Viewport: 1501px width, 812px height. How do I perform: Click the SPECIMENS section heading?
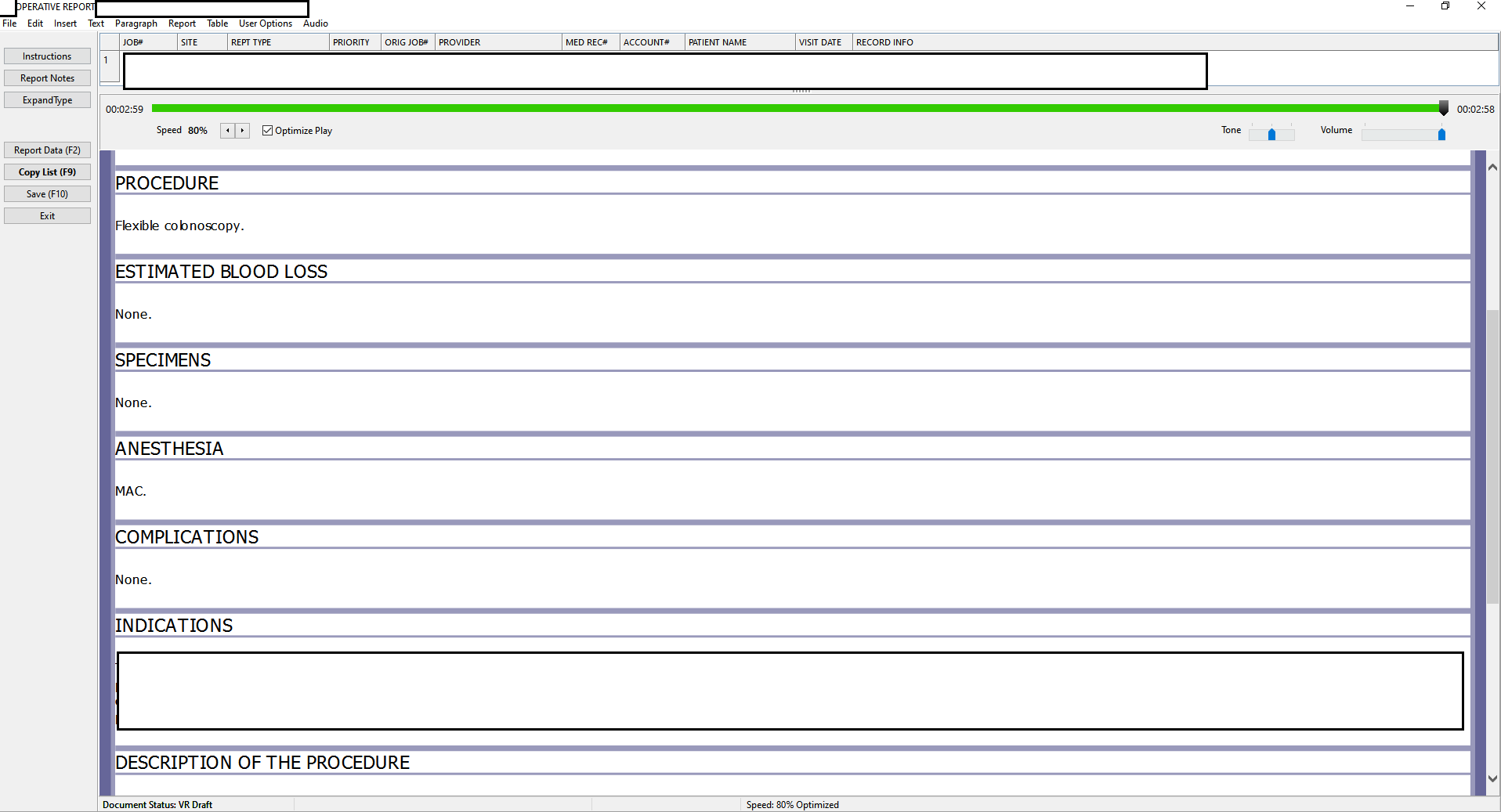pyautogui.click(x=163, y=360)
